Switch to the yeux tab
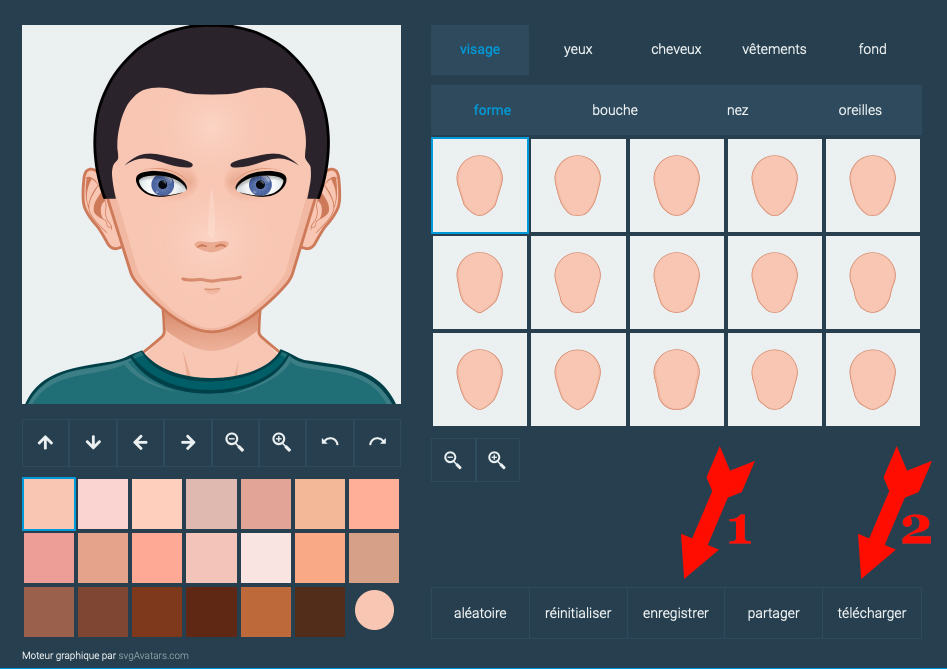947x669 pixels. coord(578,50)
